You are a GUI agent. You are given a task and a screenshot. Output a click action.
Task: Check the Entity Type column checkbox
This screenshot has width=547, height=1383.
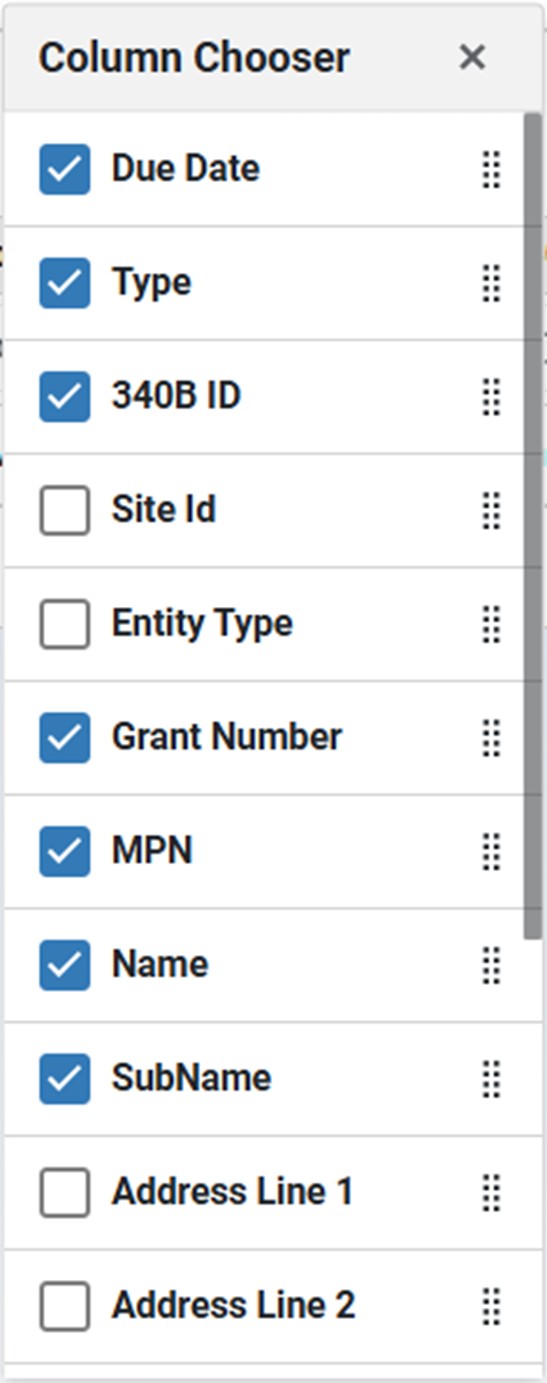pos(65,624)
